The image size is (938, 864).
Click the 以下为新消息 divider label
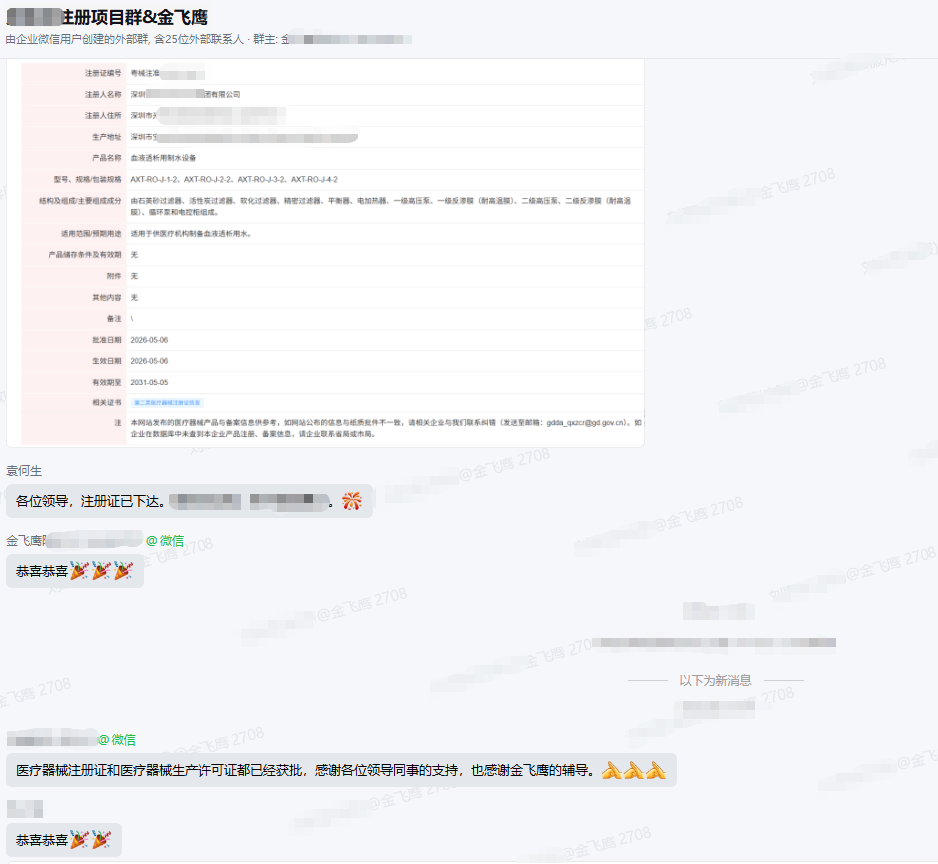pyautogui.click(x=715, y=680)
